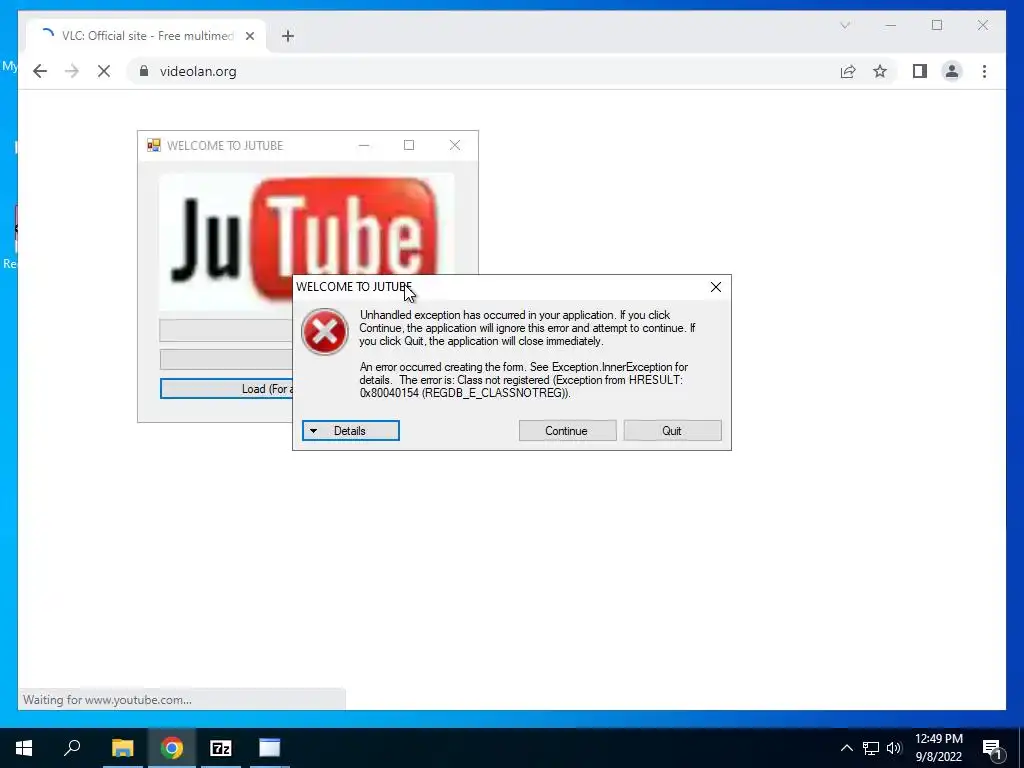
Task: Select the VLC: Official site tab
Action: tap(146, 36)
